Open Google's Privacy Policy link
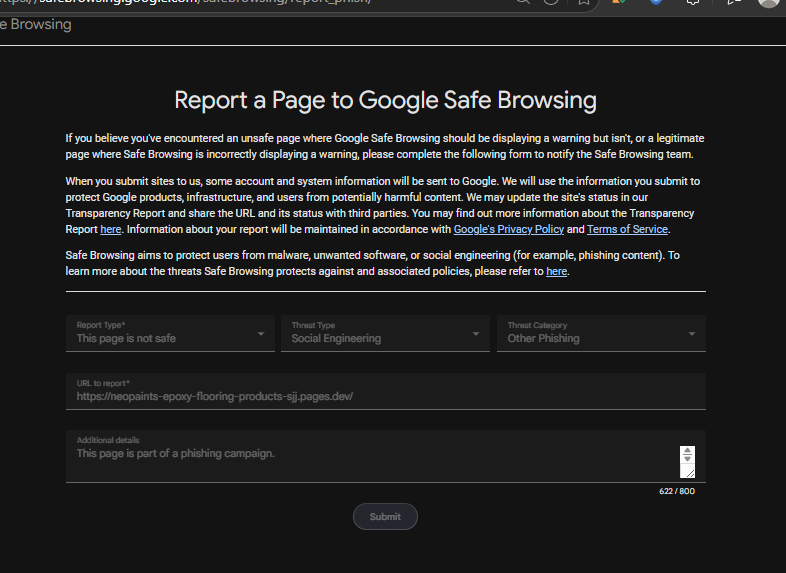786x573 pixels. point(508,230)
